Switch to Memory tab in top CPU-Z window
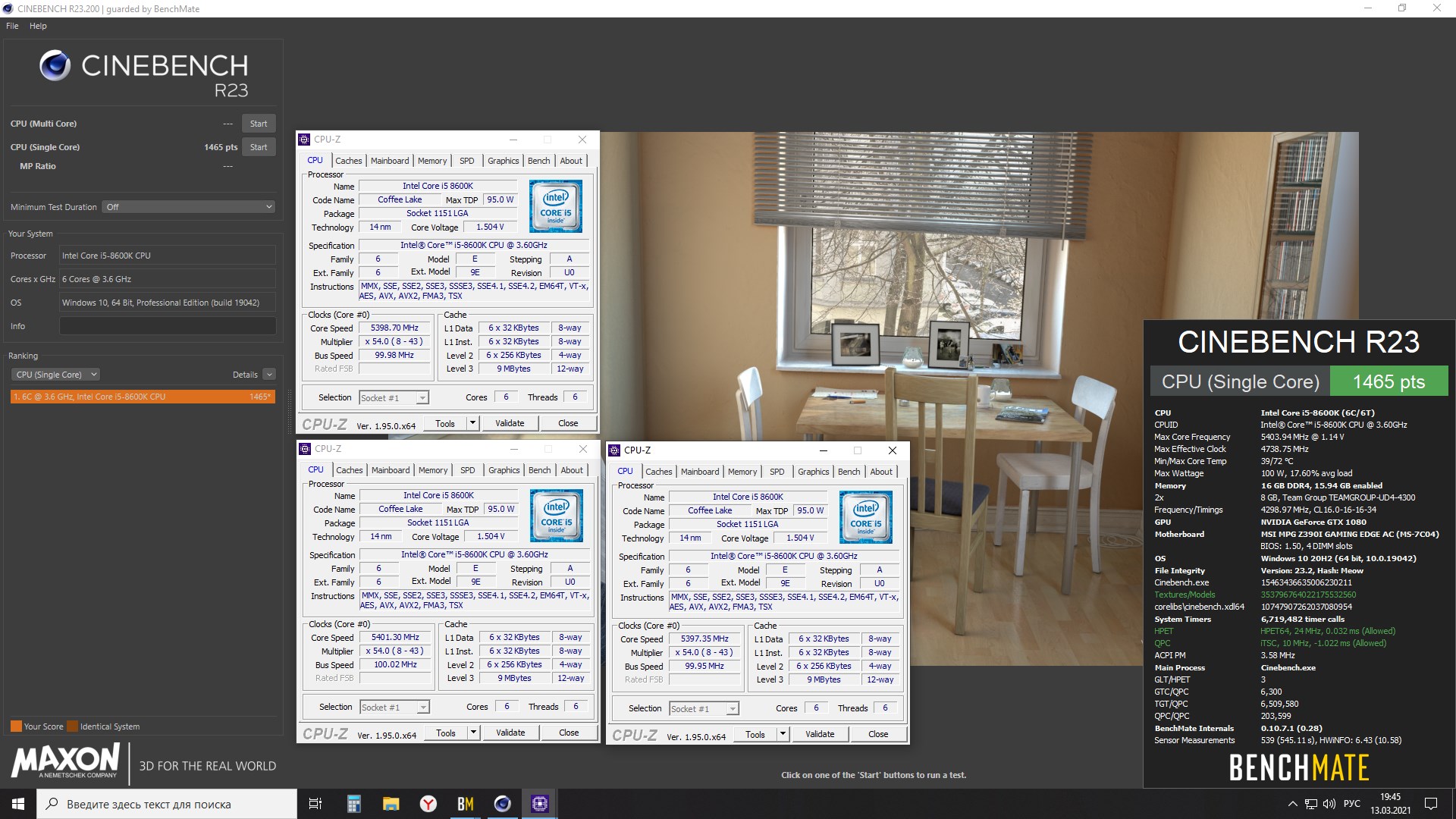The width and height of the screenshot is (1456, 819). point(432,161)
